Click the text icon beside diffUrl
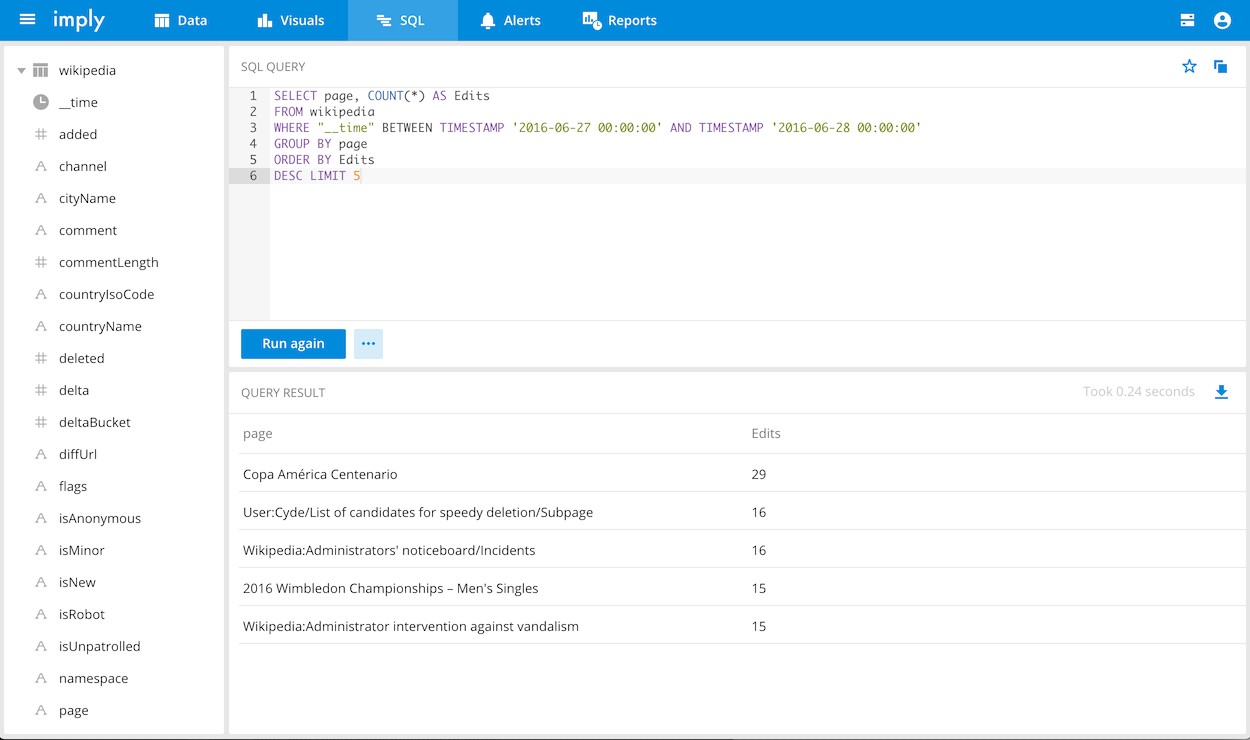This screenshot has height=740, width=1250. [41, 454]
